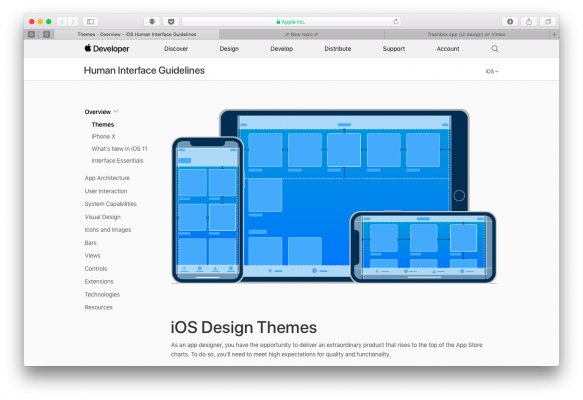The width and height of the screenshot is (583, 400).
Task: Expand Icons and Images section
Action: point(108,230)
